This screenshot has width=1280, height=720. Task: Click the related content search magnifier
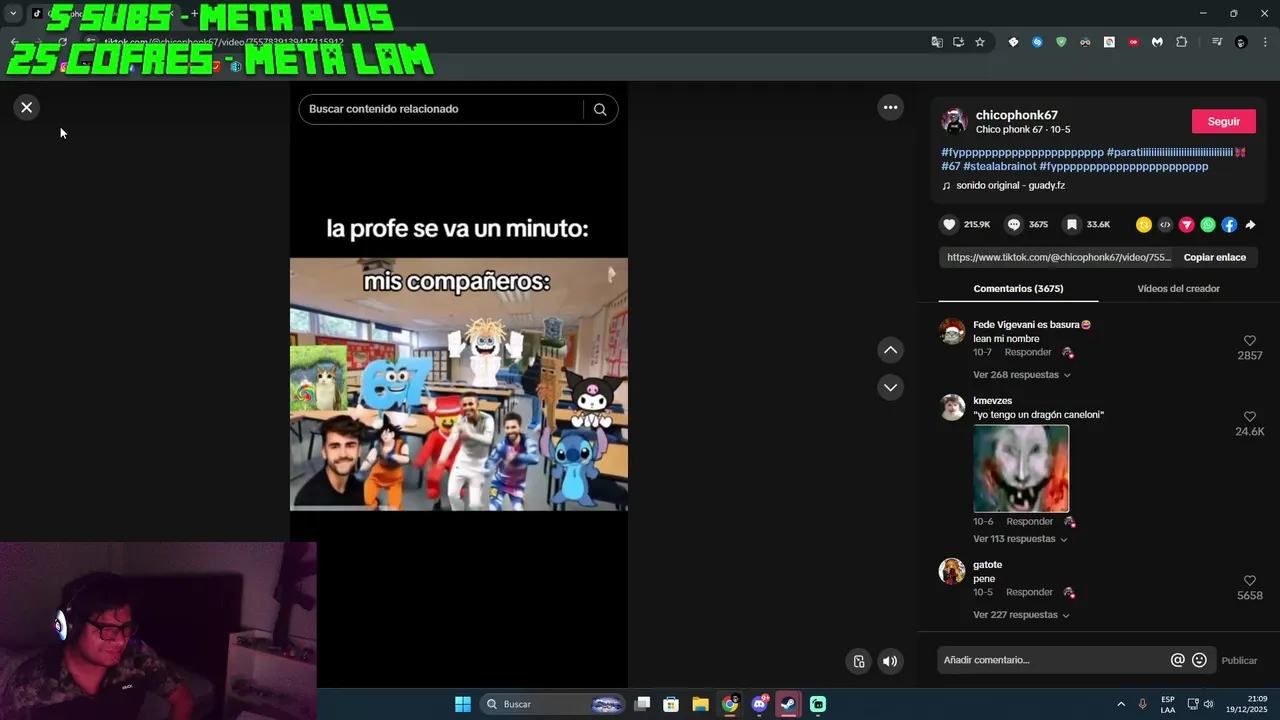(x=600, y=109)
